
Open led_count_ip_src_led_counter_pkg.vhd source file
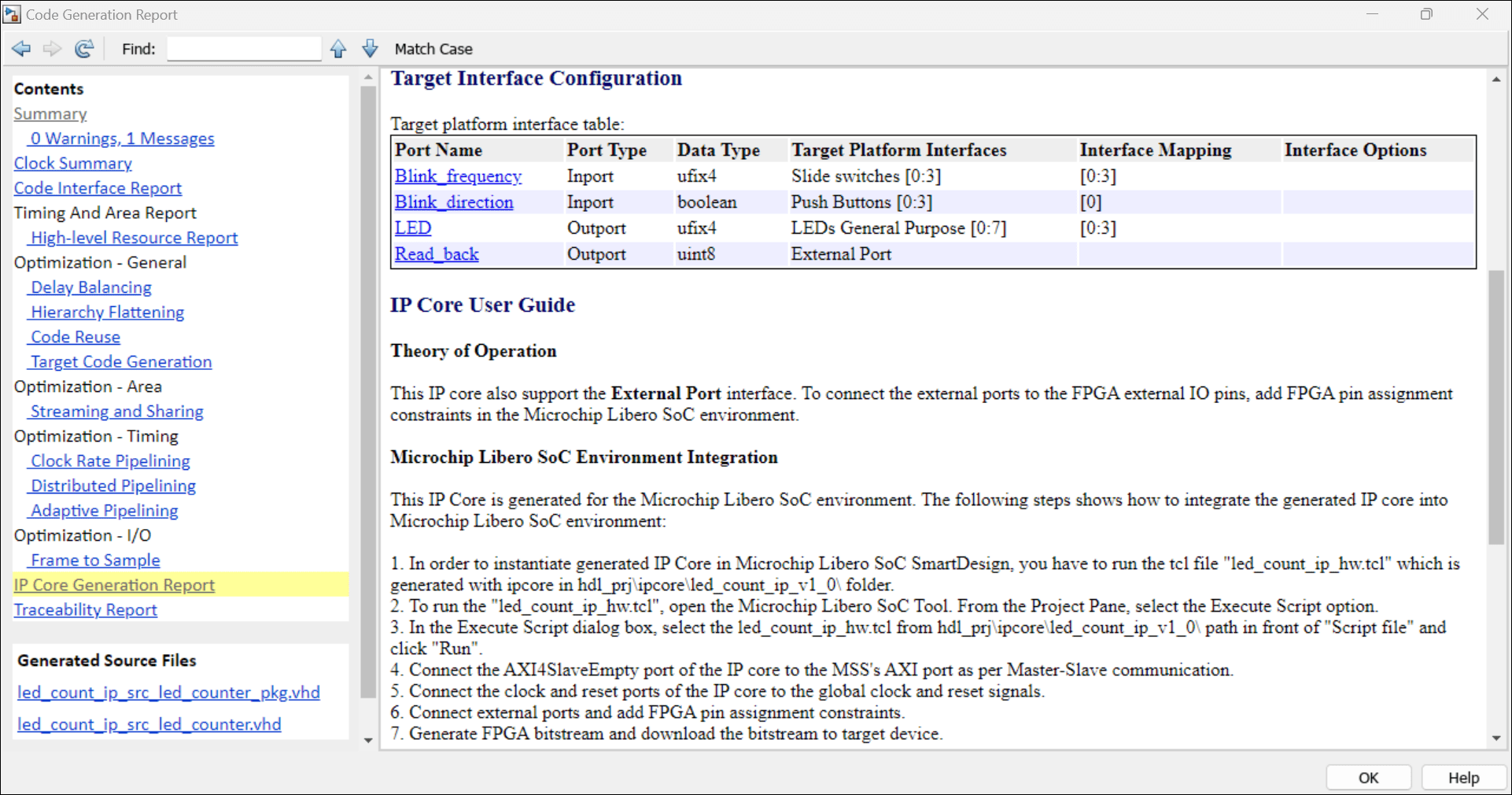(168, 693)
